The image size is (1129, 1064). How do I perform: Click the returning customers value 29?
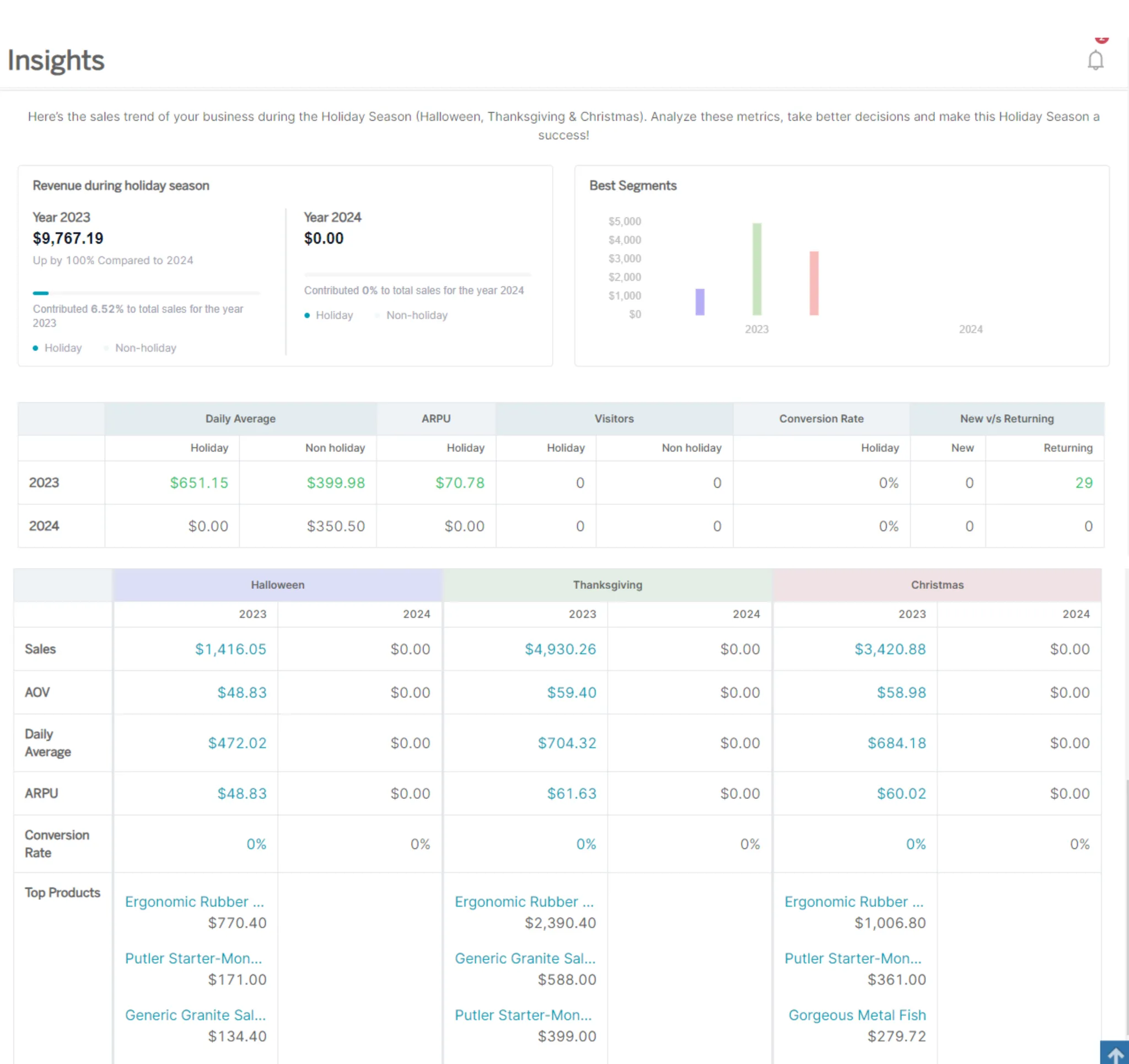1084,483
